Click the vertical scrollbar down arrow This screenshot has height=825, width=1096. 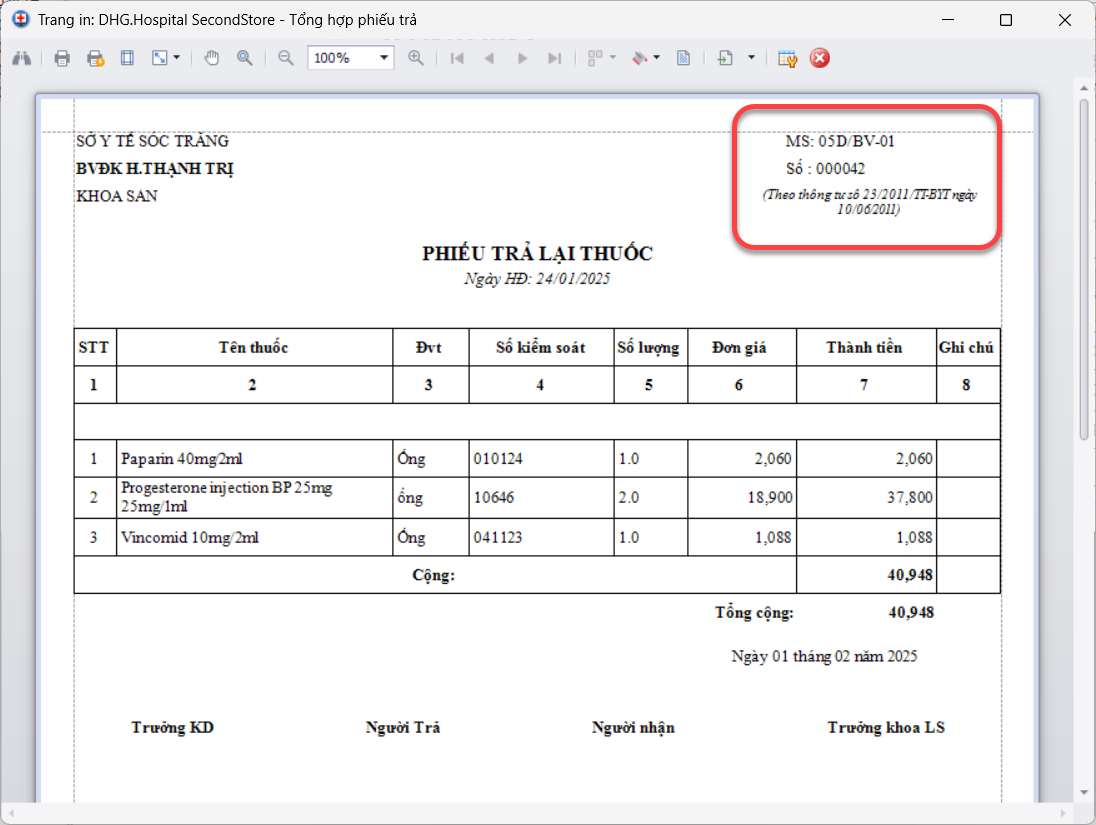pos(1083,792)
